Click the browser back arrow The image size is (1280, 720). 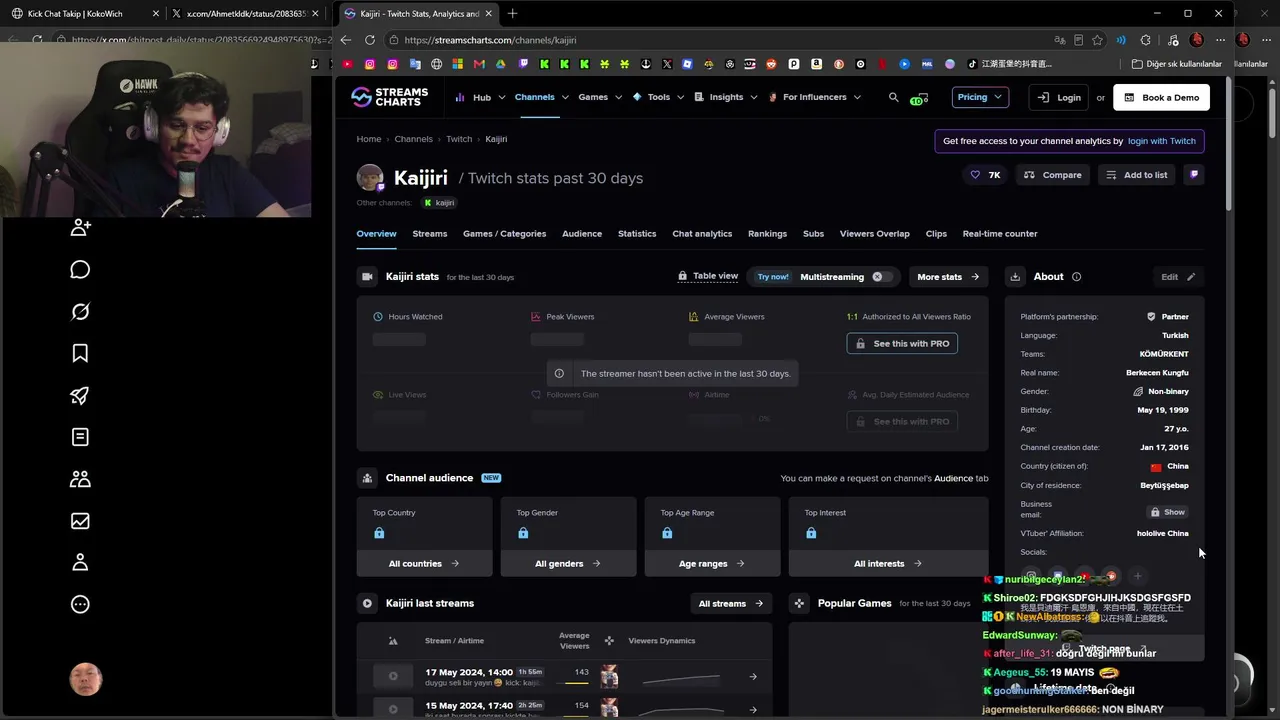click(x=346, y=40)
